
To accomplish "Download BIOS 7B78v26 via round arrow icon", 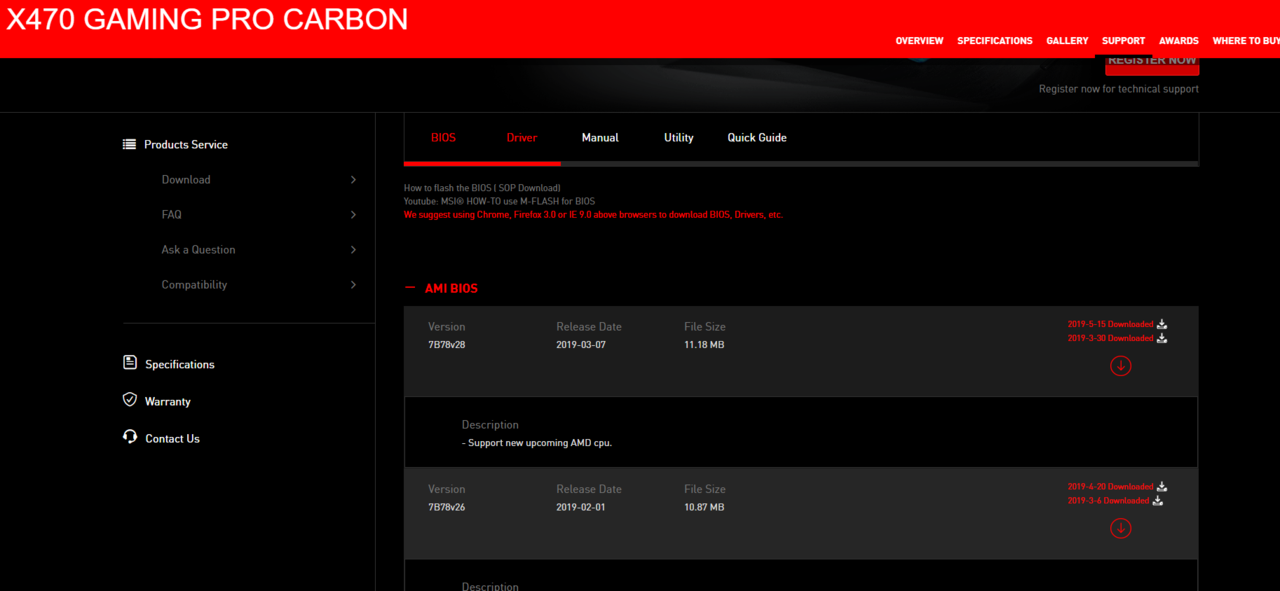I will click(1121, 528).
